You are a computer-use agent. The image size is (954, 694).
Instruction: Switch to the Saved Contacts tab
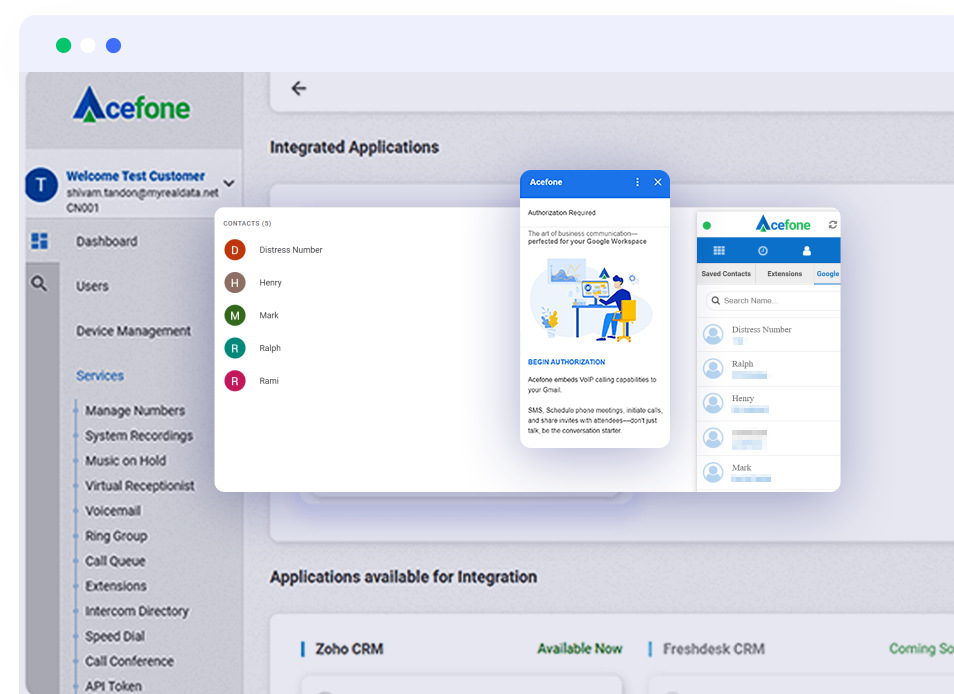(726, 274)
